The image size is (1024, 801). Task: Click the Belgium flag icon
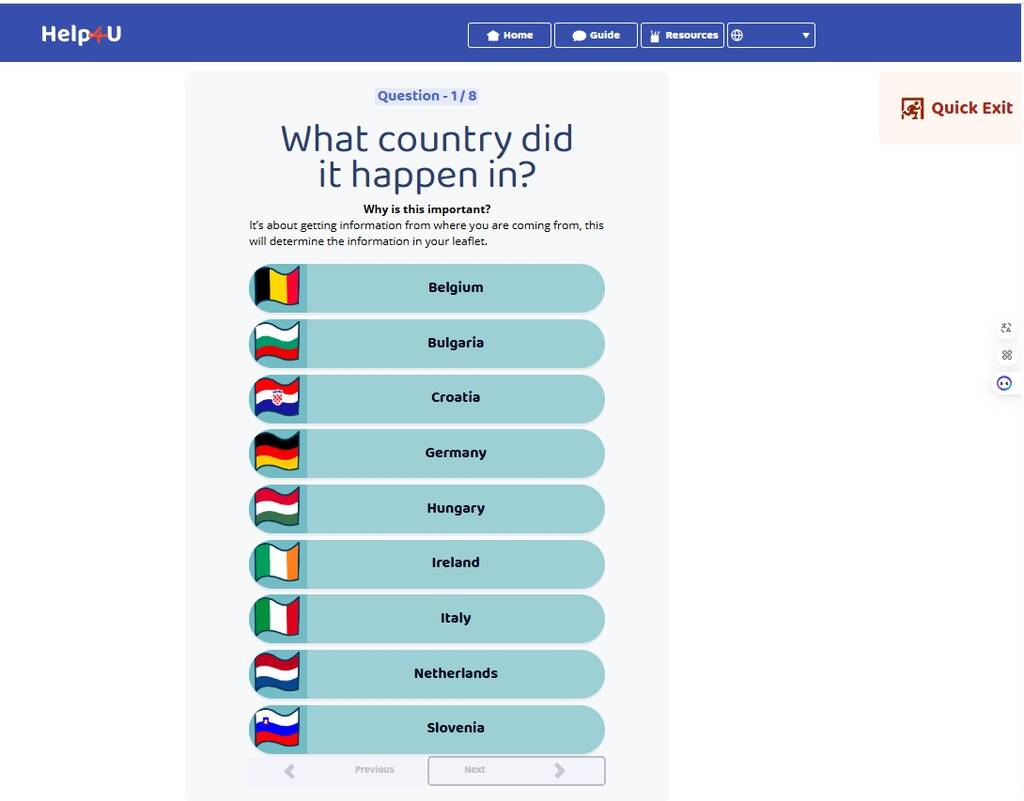coord(277,287)
